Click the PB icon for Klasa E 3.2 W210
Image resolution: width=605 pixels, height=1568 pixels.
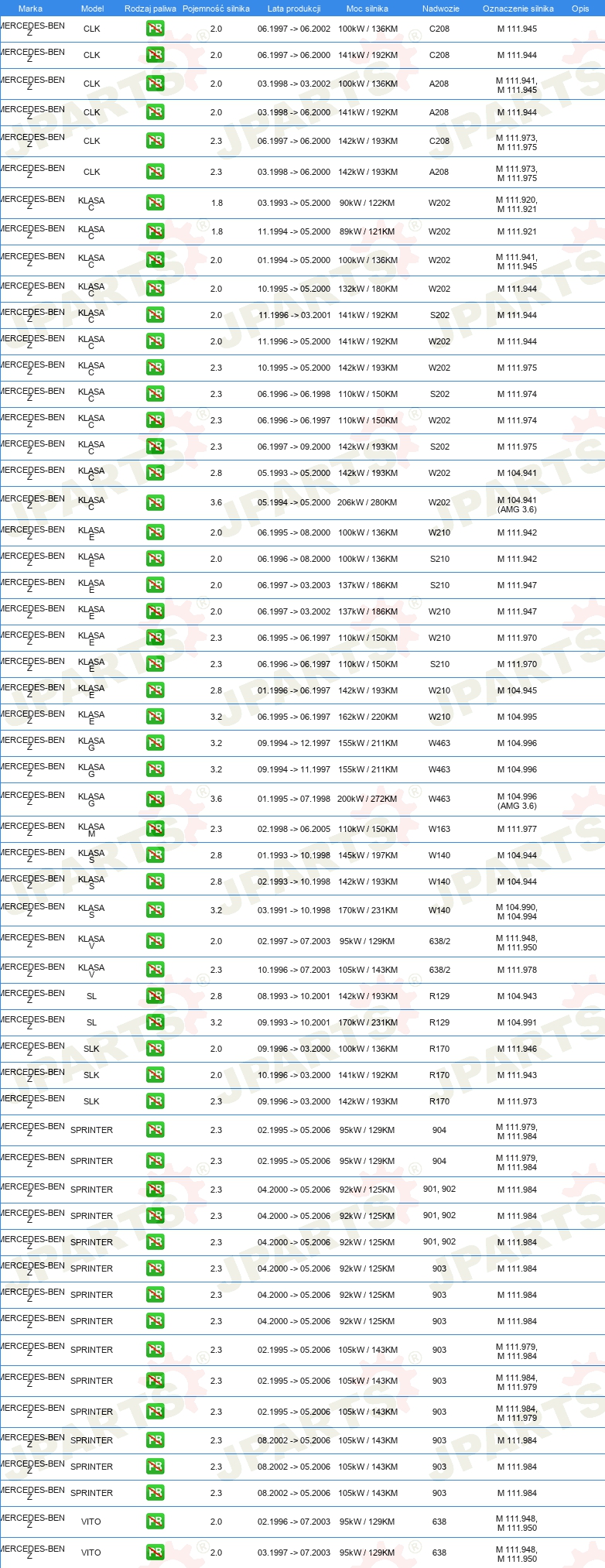coord(155,717)
